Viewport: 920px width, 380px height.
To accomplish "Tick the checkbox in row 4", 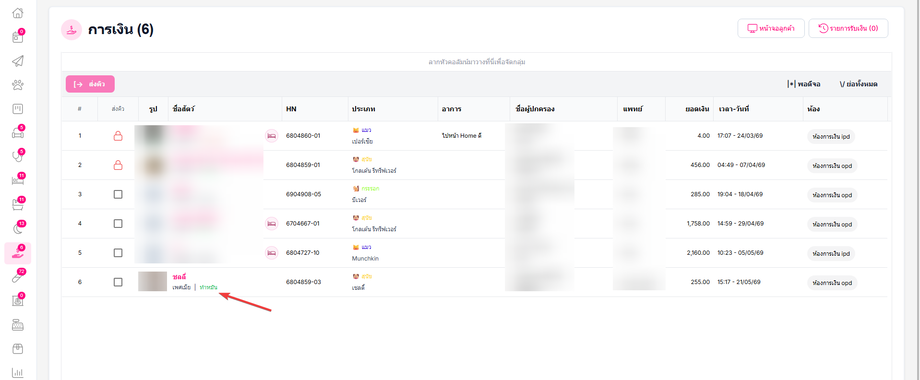I will [118, 223].
